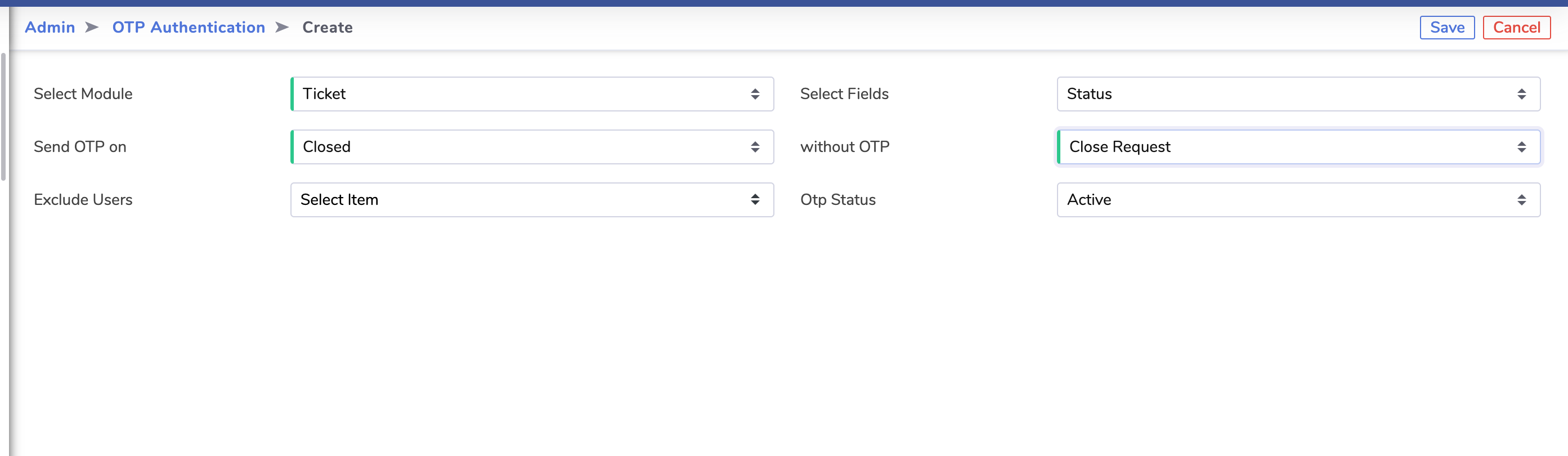Open the Close Request dropdown
1568x456 pixels.
(1298, 147)
